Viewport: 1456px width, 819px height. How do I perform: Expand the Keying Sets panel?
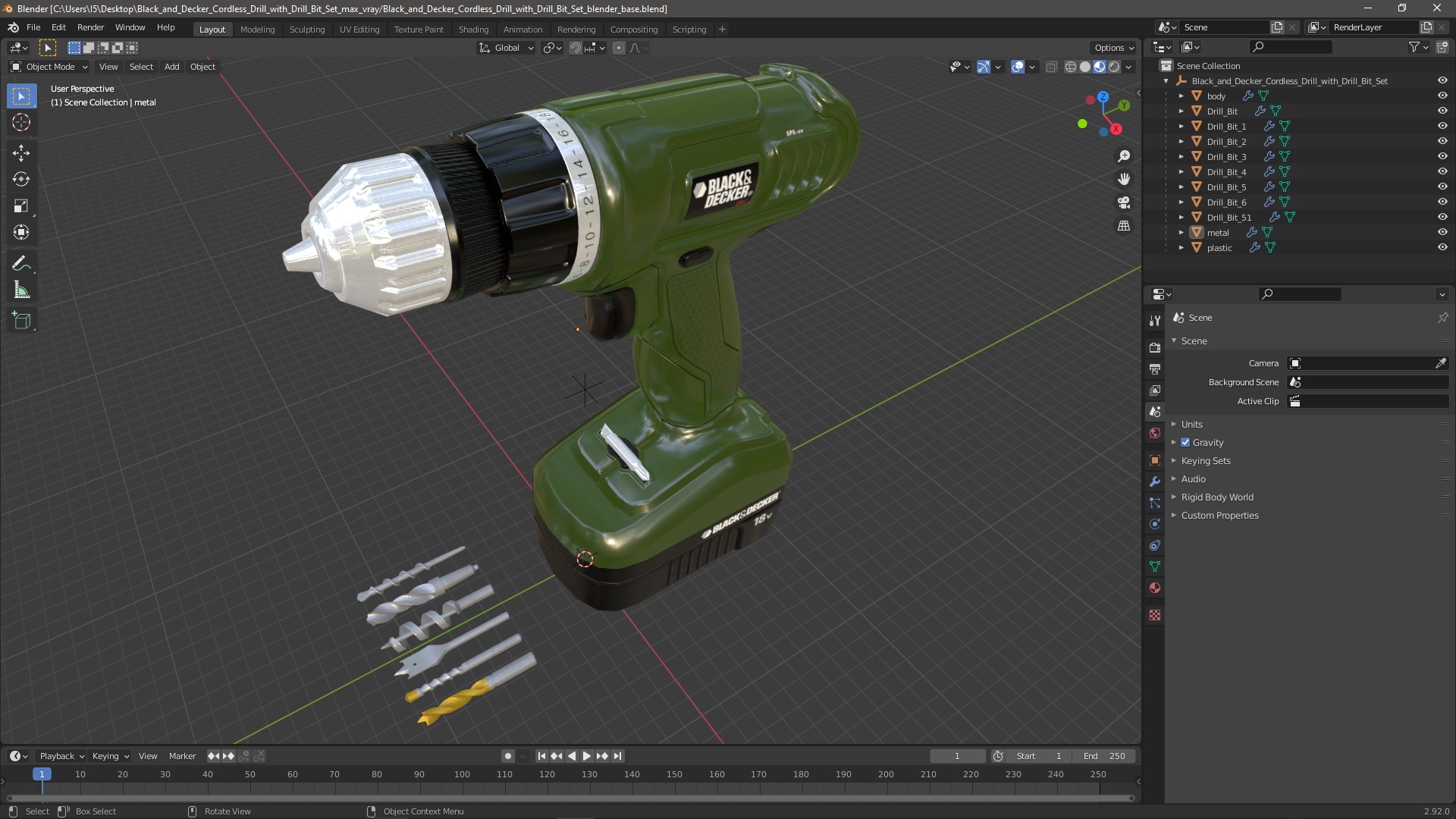1206,460
